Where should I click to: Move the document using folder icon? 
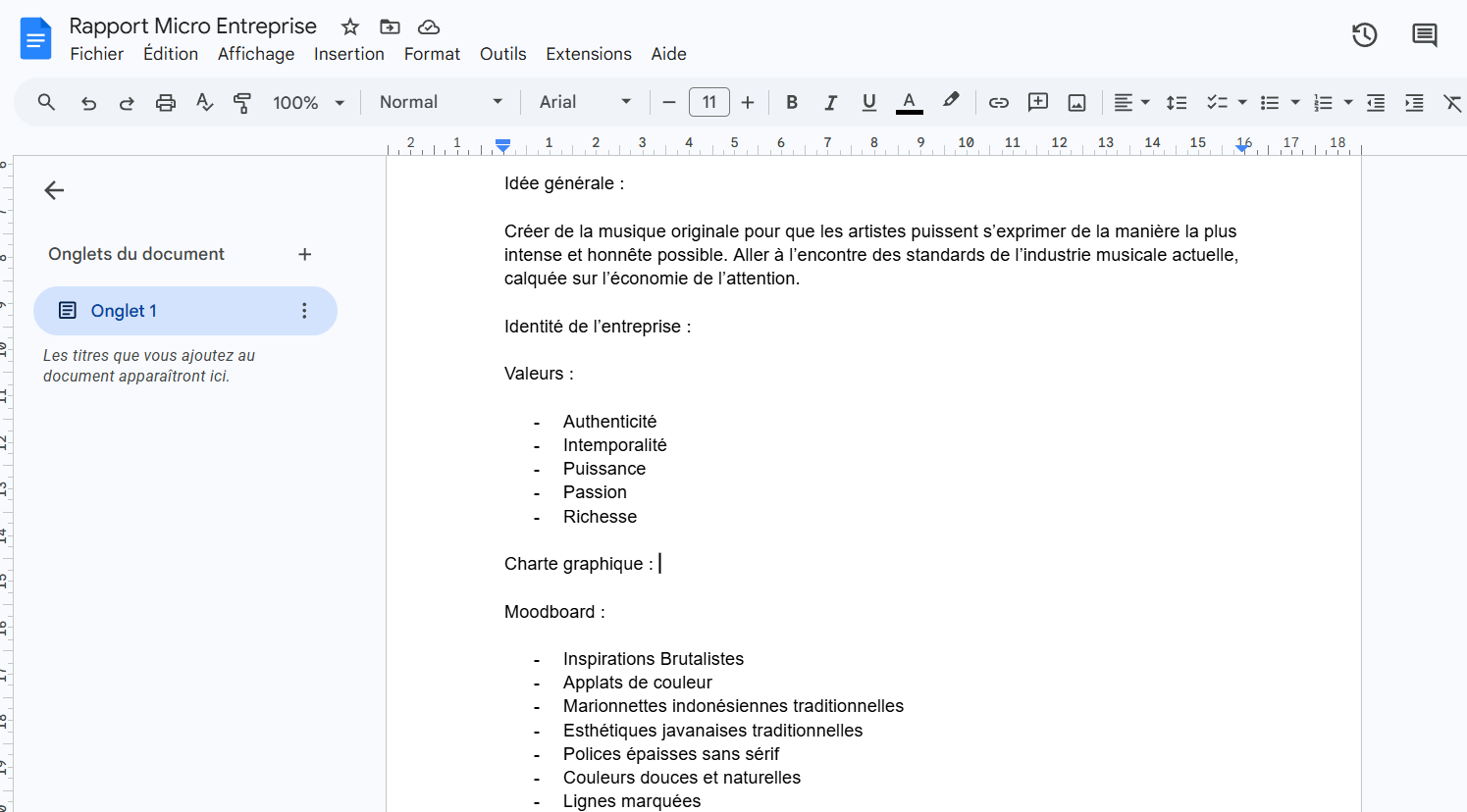point(390,26)
